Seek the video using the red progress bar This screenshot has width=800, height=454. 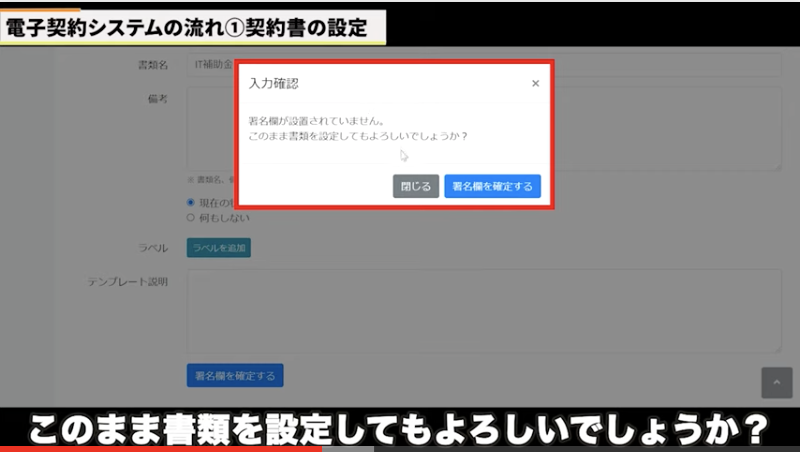(x=160, y=449)
